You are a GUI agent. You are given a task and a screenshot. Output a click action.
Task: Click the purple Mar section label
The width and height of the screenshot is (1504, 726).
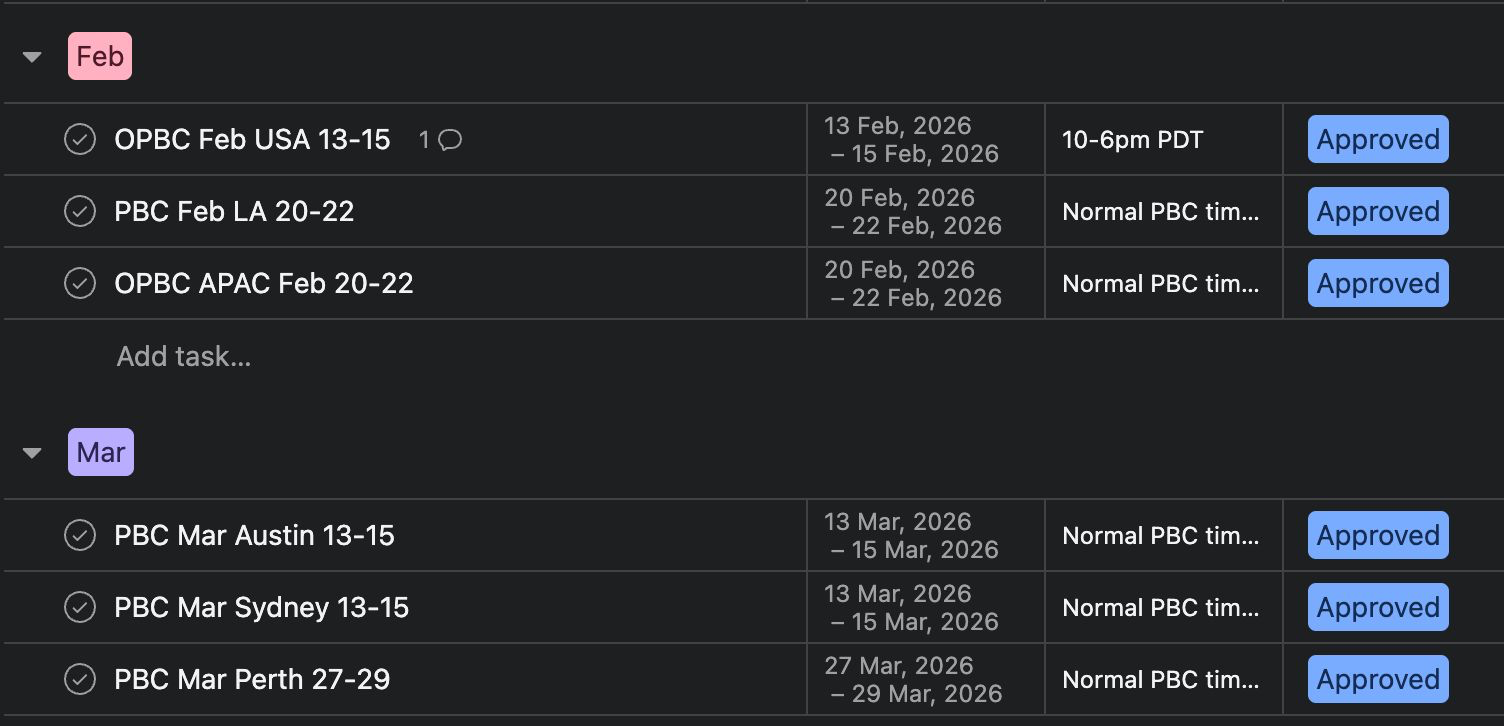(101, 452)
